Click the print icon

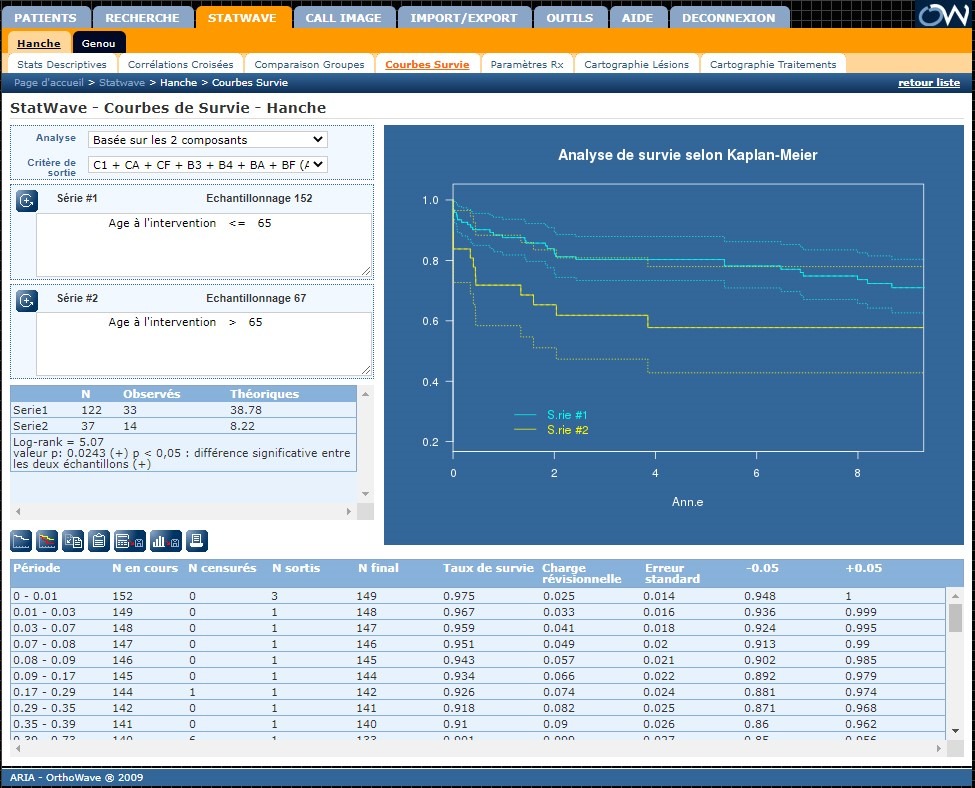[197, 541]
